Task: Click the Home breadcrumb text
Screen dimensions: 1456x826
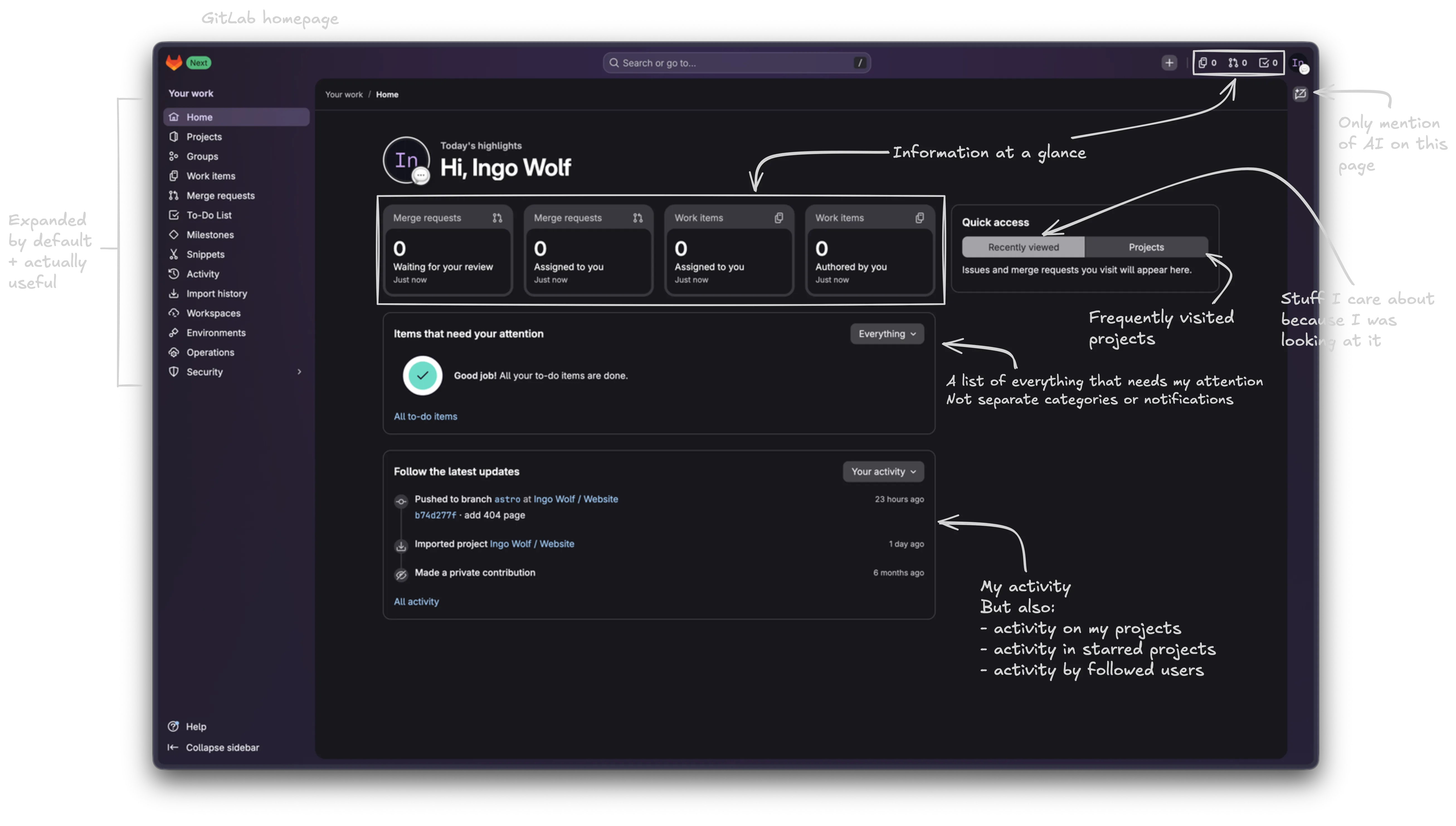Action: (387, 94)
